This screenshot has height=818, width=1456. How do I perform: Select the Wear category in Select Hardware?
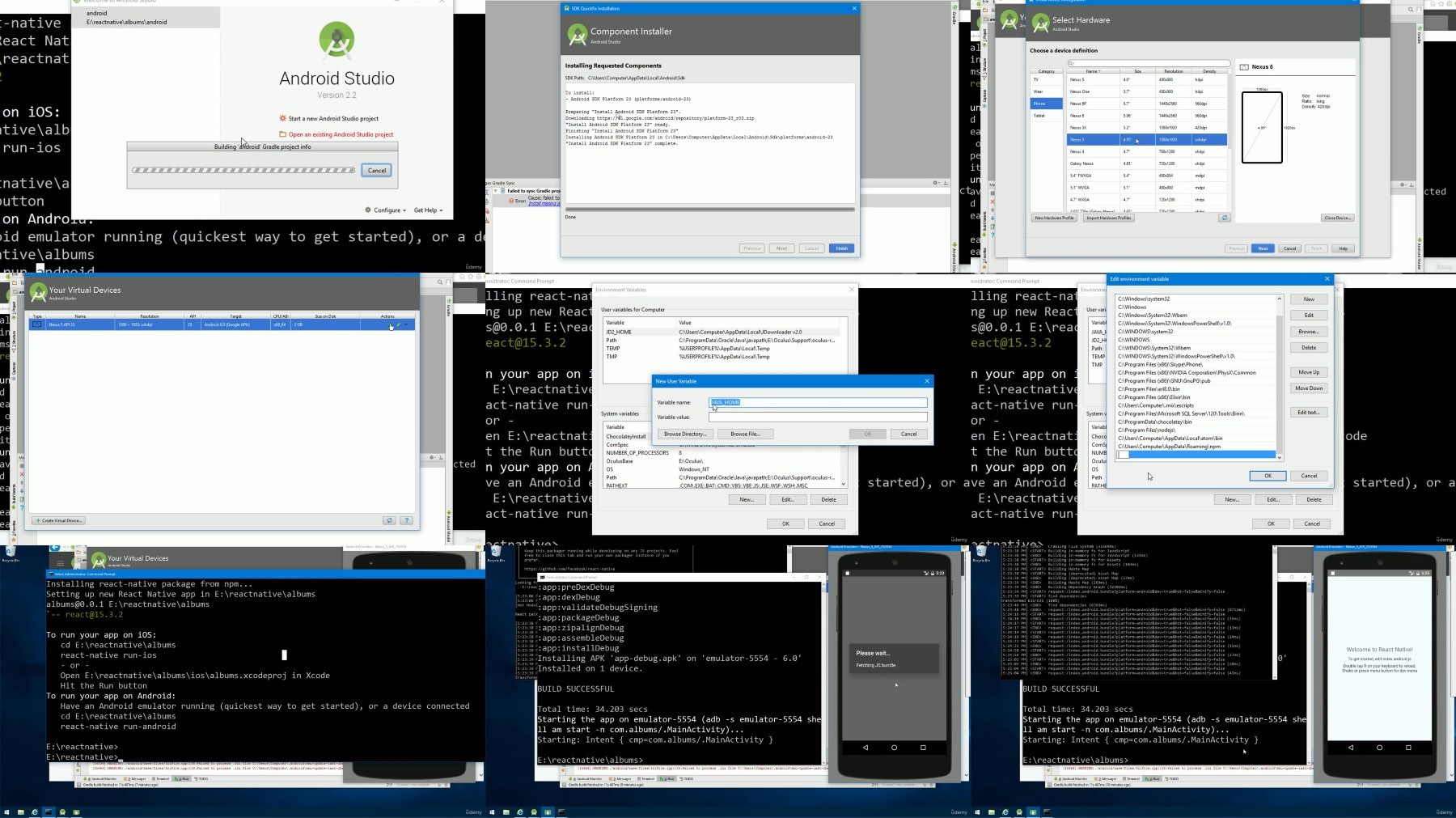pyautogui.click(x=1046, y=91)
